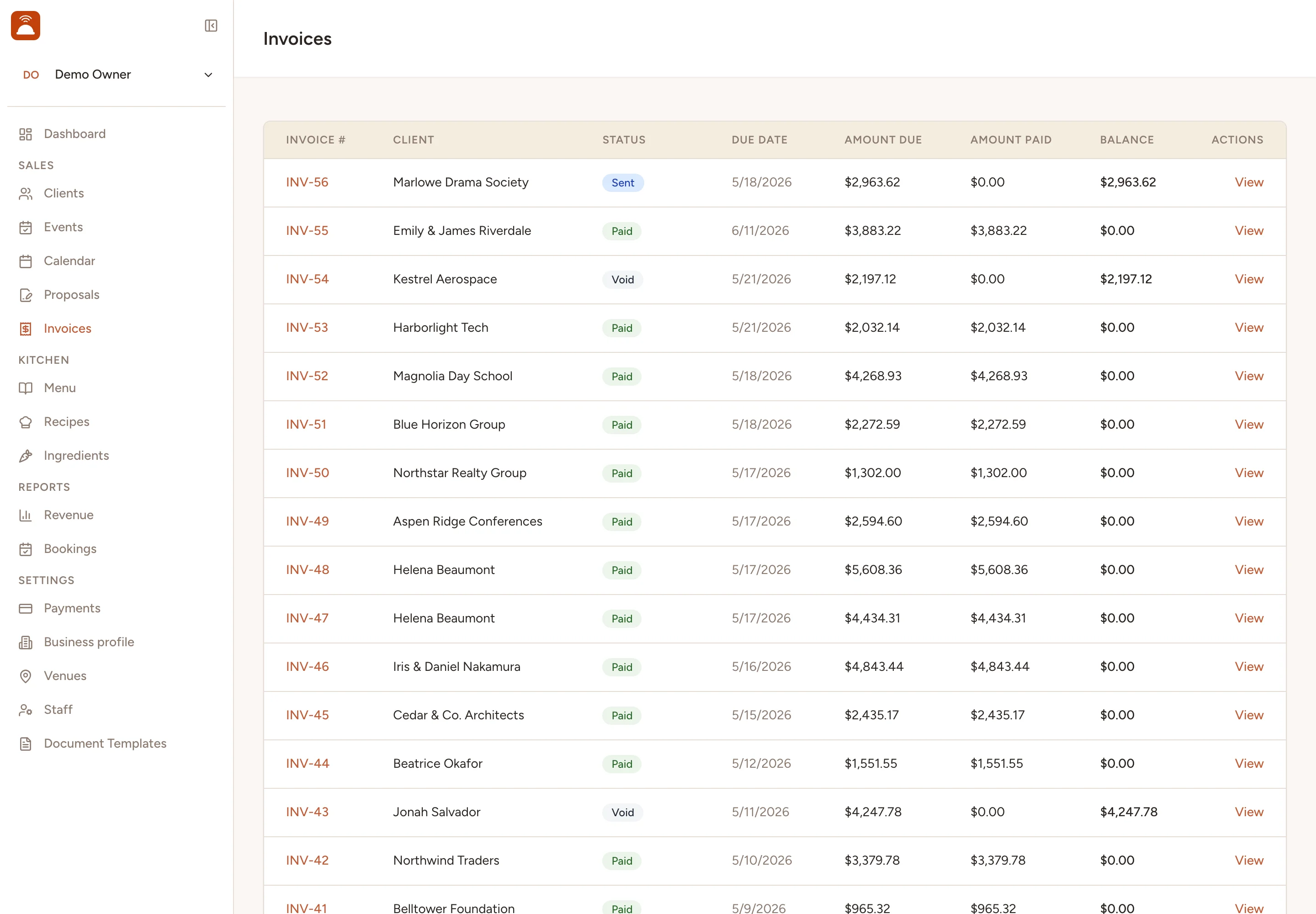Click the INVOICE # column header
The height and width of the screenshot is (914, 1316).
pyautogui.click(x=316, y=140)
